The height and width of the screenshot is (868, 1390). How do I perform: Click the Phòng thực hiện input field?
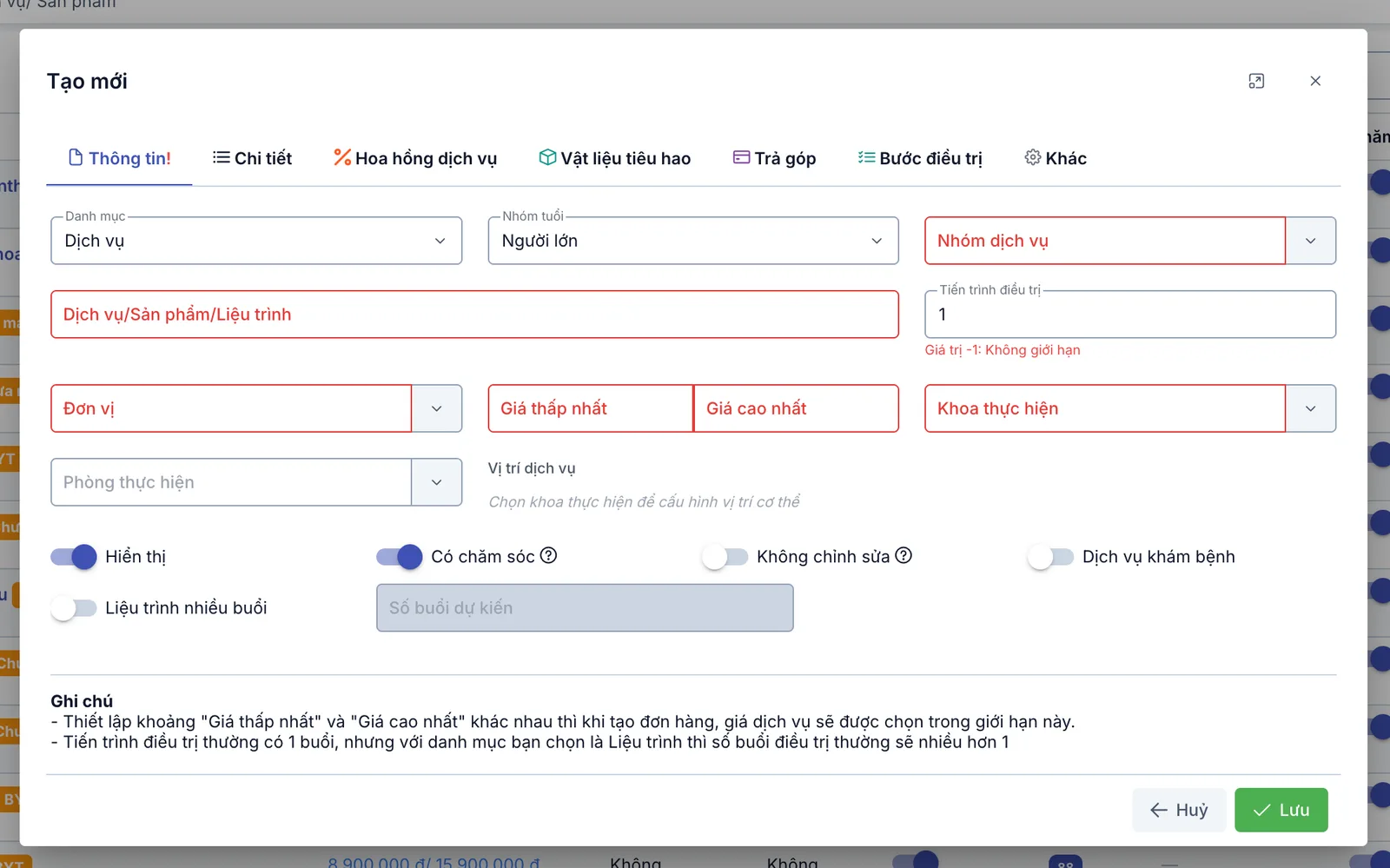231,482
